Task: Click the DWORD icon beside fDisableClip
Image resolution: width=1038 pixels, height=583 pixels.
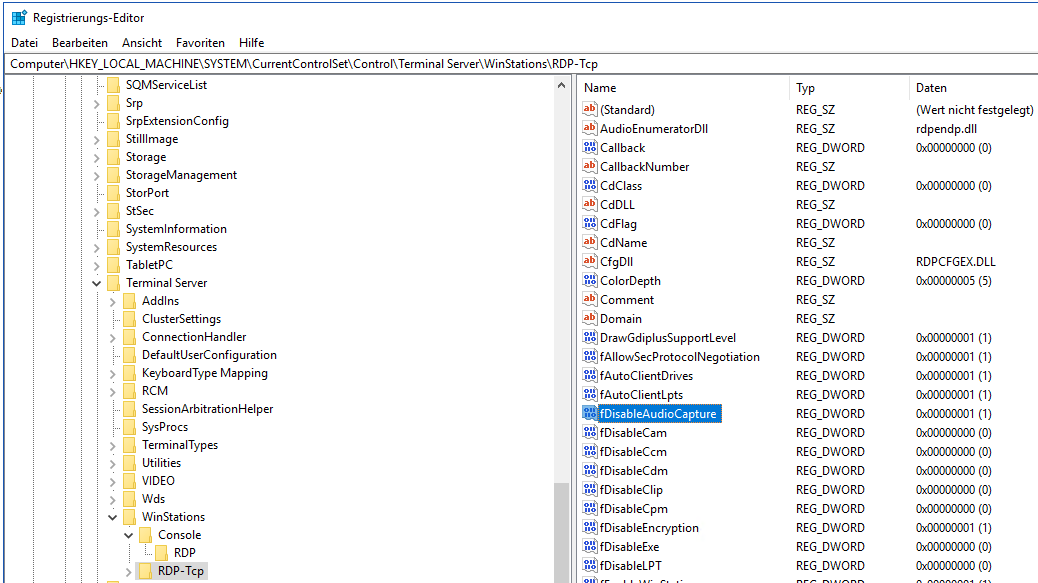Action: tap(589, 490)
